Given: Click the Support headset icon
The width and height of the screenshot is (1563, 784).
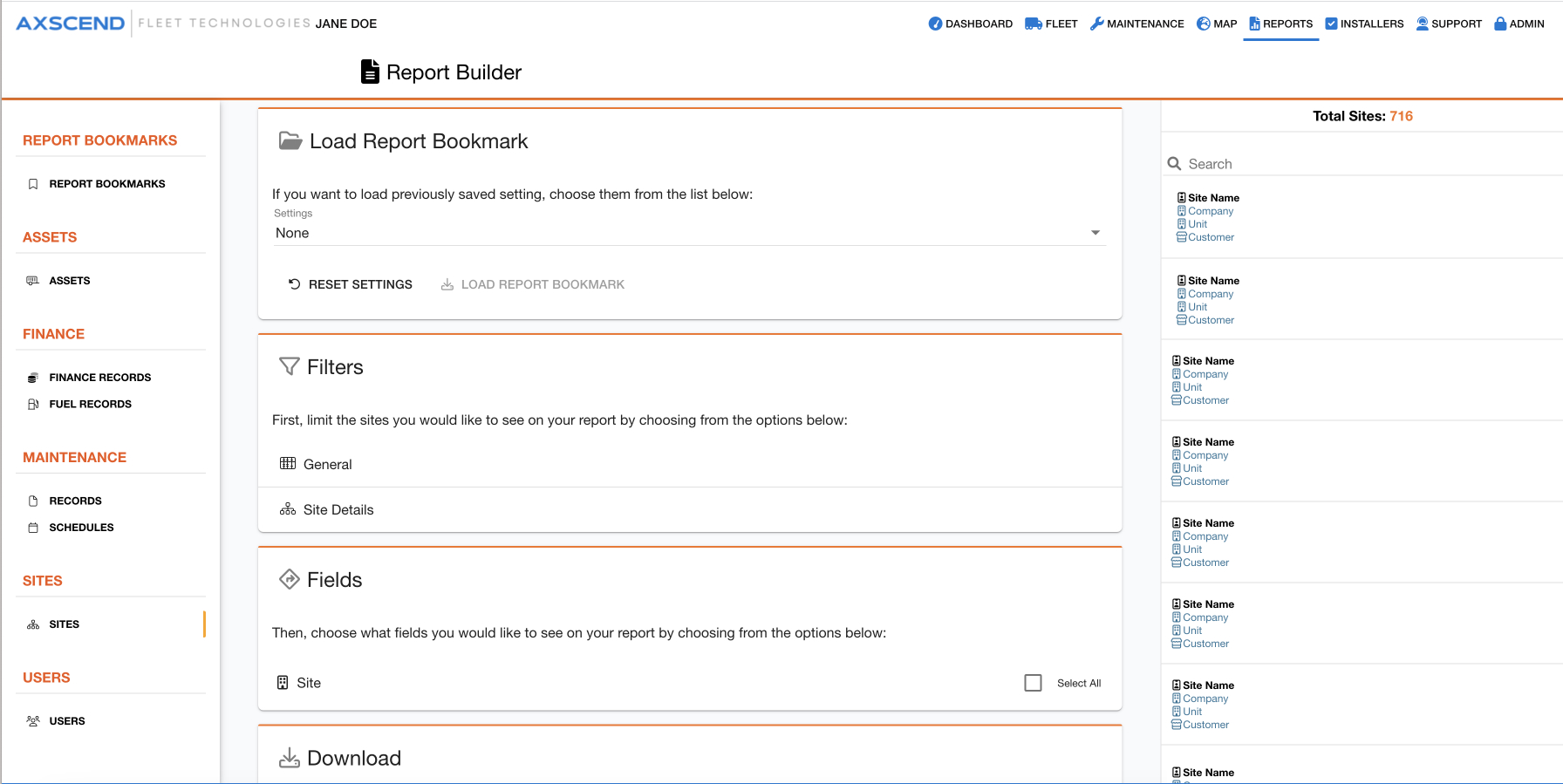Looking at the screenshot, I should pos(1422,24).
